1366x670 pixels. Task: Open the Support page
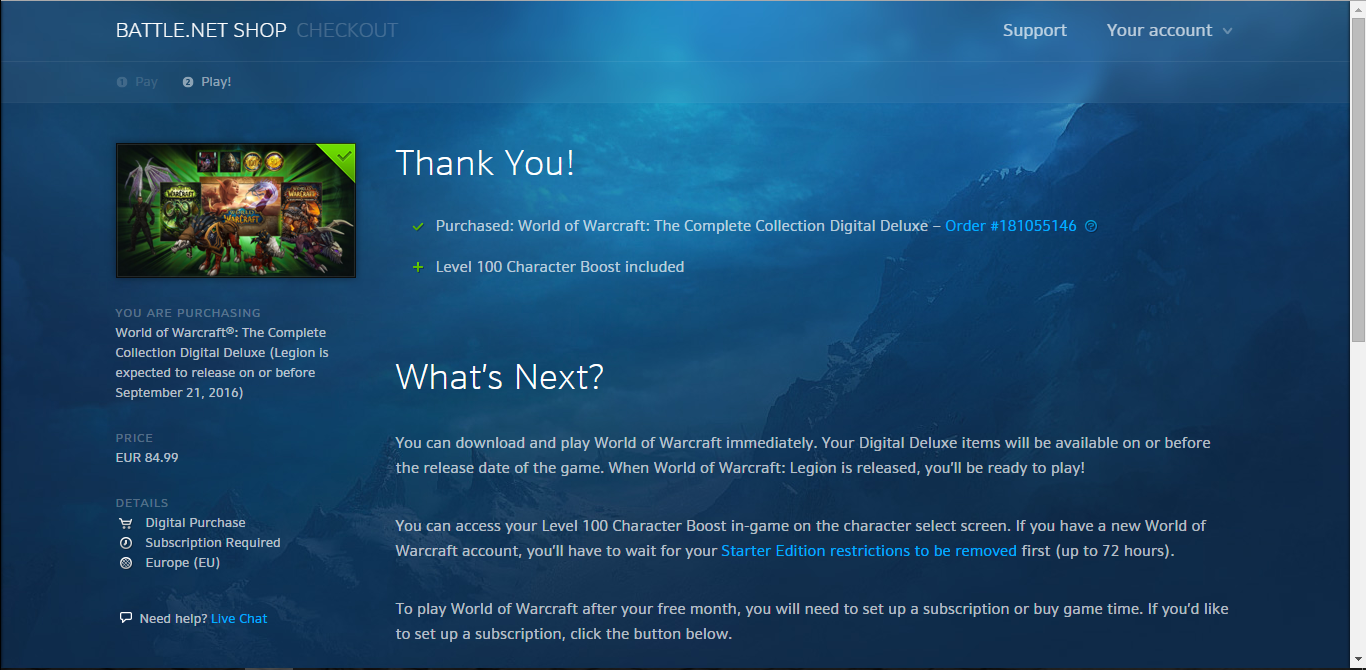pos(1034,30)
